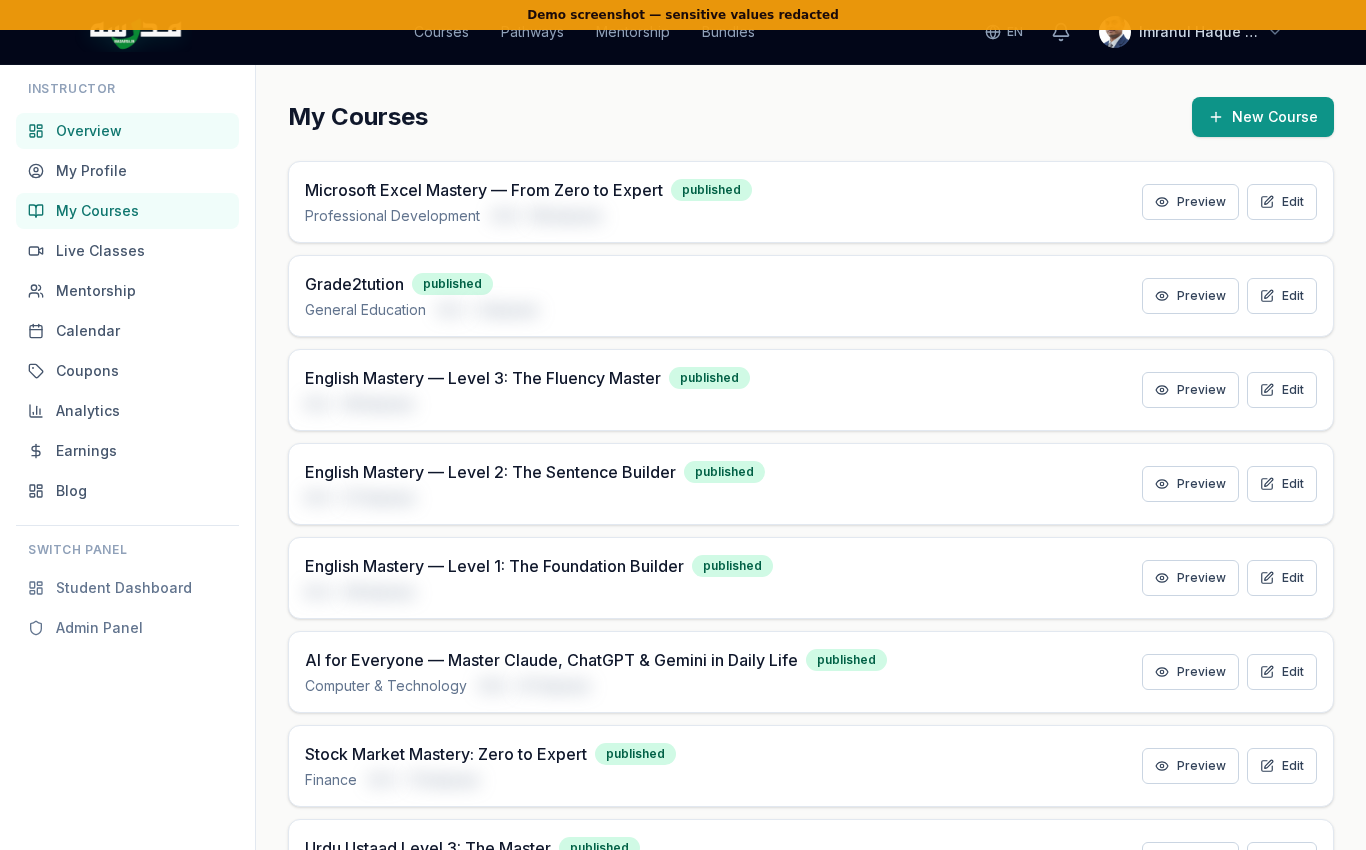Click the Calendar icon in sidebar

tap(36, 331)
